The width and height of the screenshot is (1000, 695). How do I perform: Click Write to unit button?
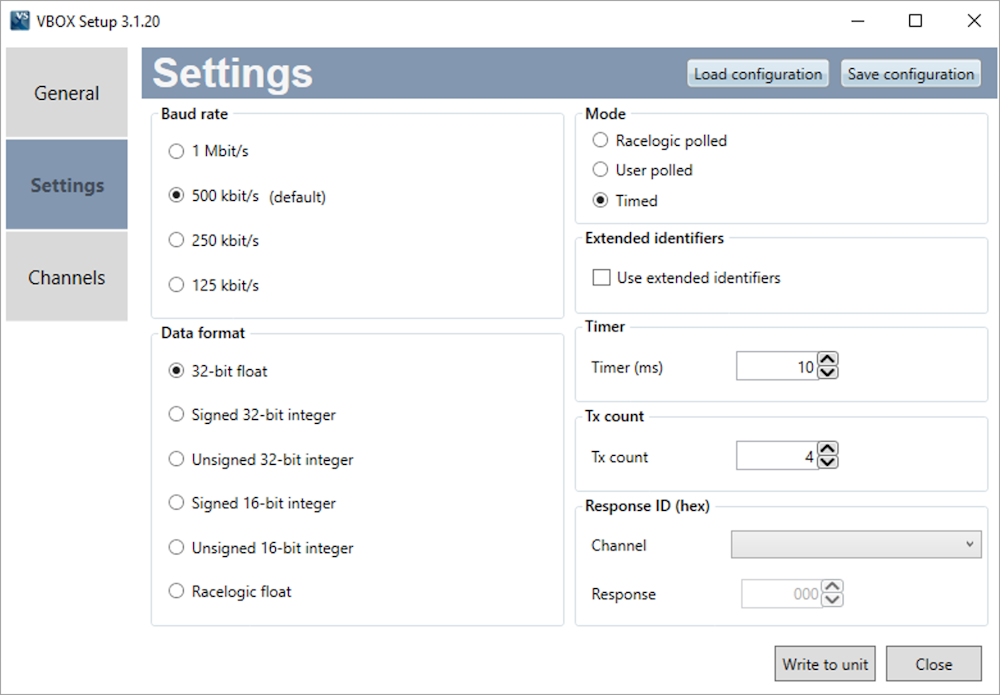pyautogui.click(x=825, y=664)
